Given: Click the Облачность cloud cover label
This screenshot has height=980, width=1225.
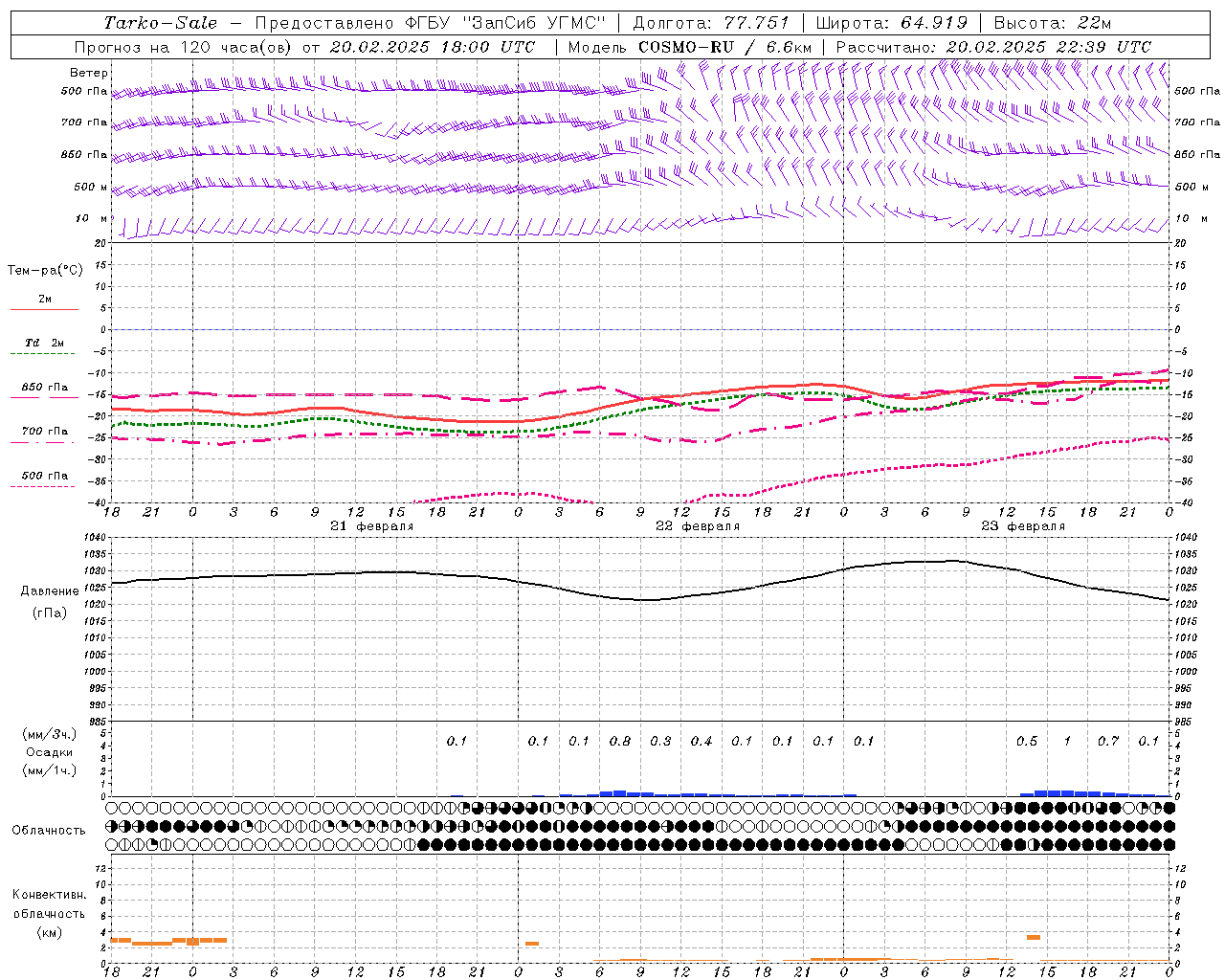Looking at the screenshot, I should click(x=49, y=831).
